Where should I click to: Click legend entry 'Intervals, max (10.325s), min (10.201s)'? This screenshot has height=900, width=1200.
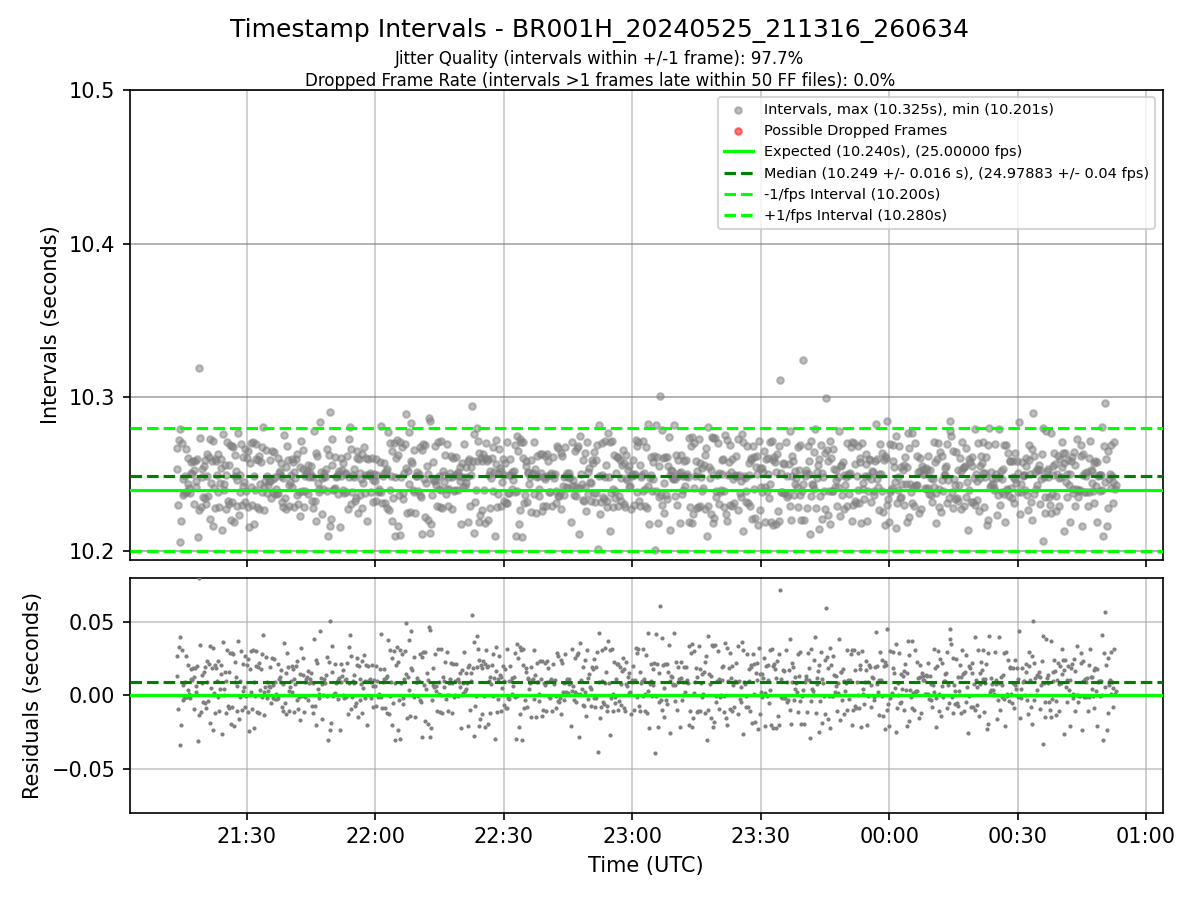908,109
